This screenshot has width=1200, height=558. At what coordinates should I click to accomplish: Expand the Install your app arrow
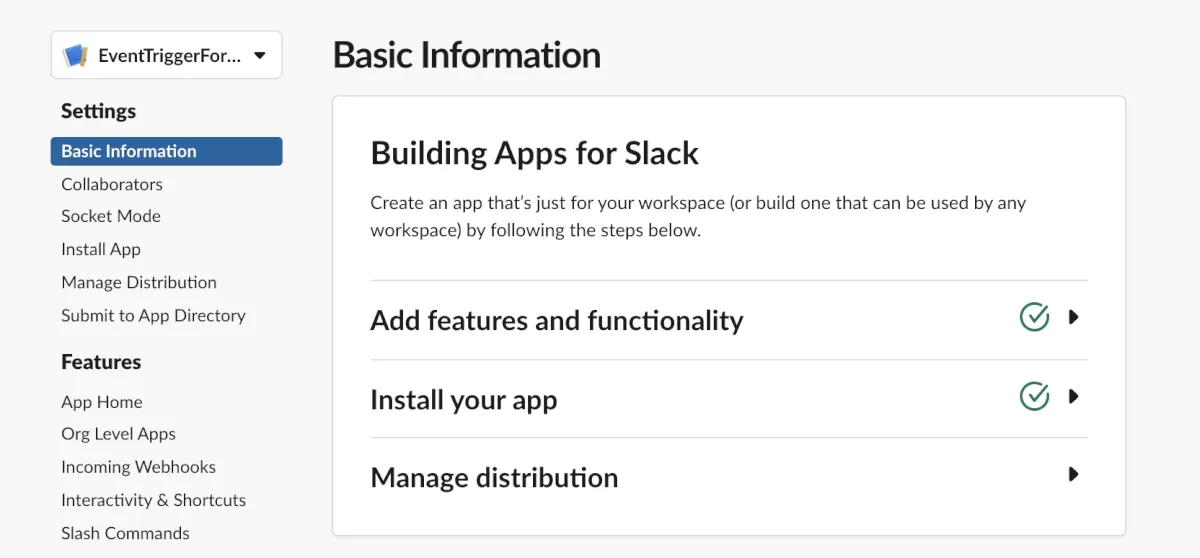[x=1073, y=397]
